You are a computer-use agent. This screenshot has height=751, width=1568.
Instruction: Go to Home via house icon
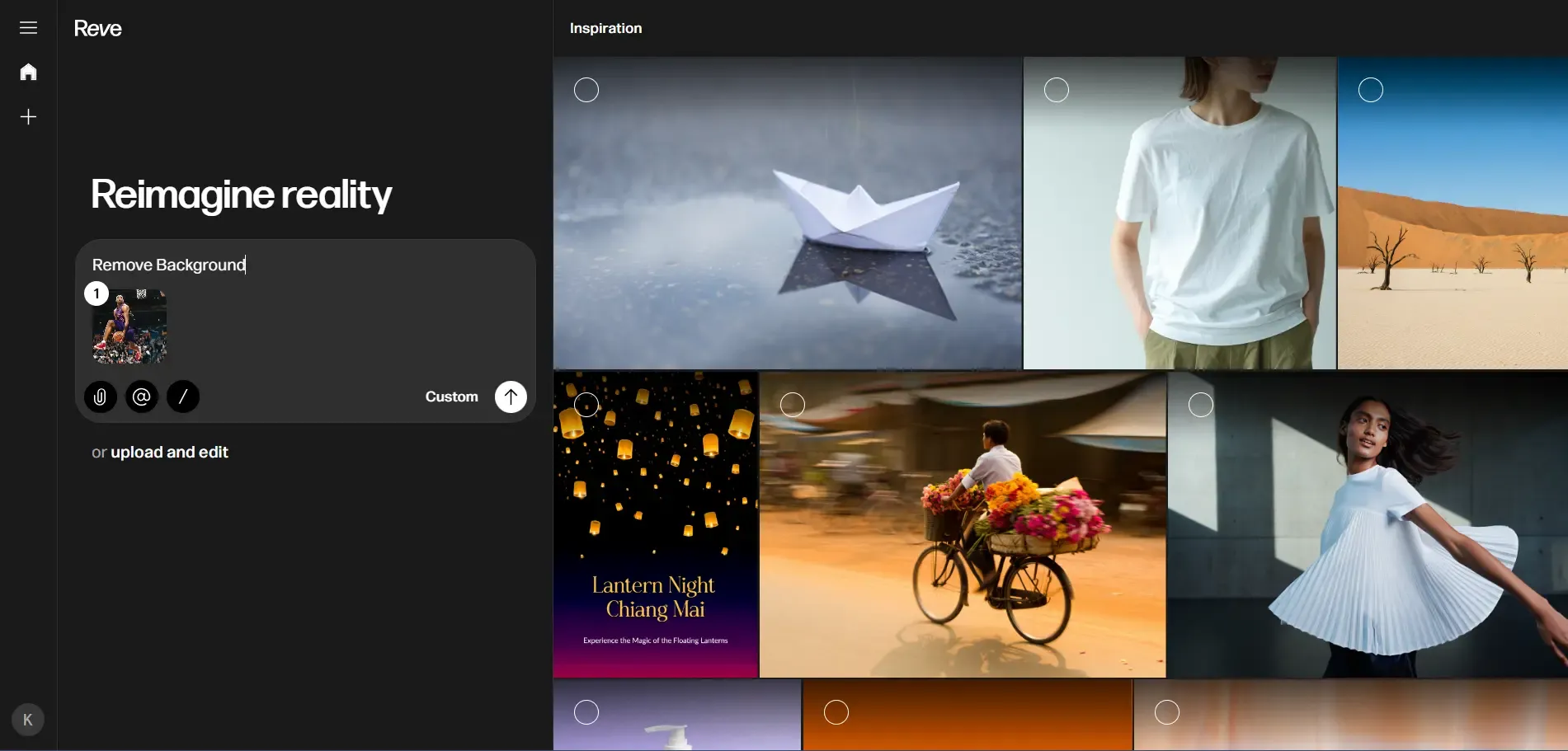click(28, 72)
